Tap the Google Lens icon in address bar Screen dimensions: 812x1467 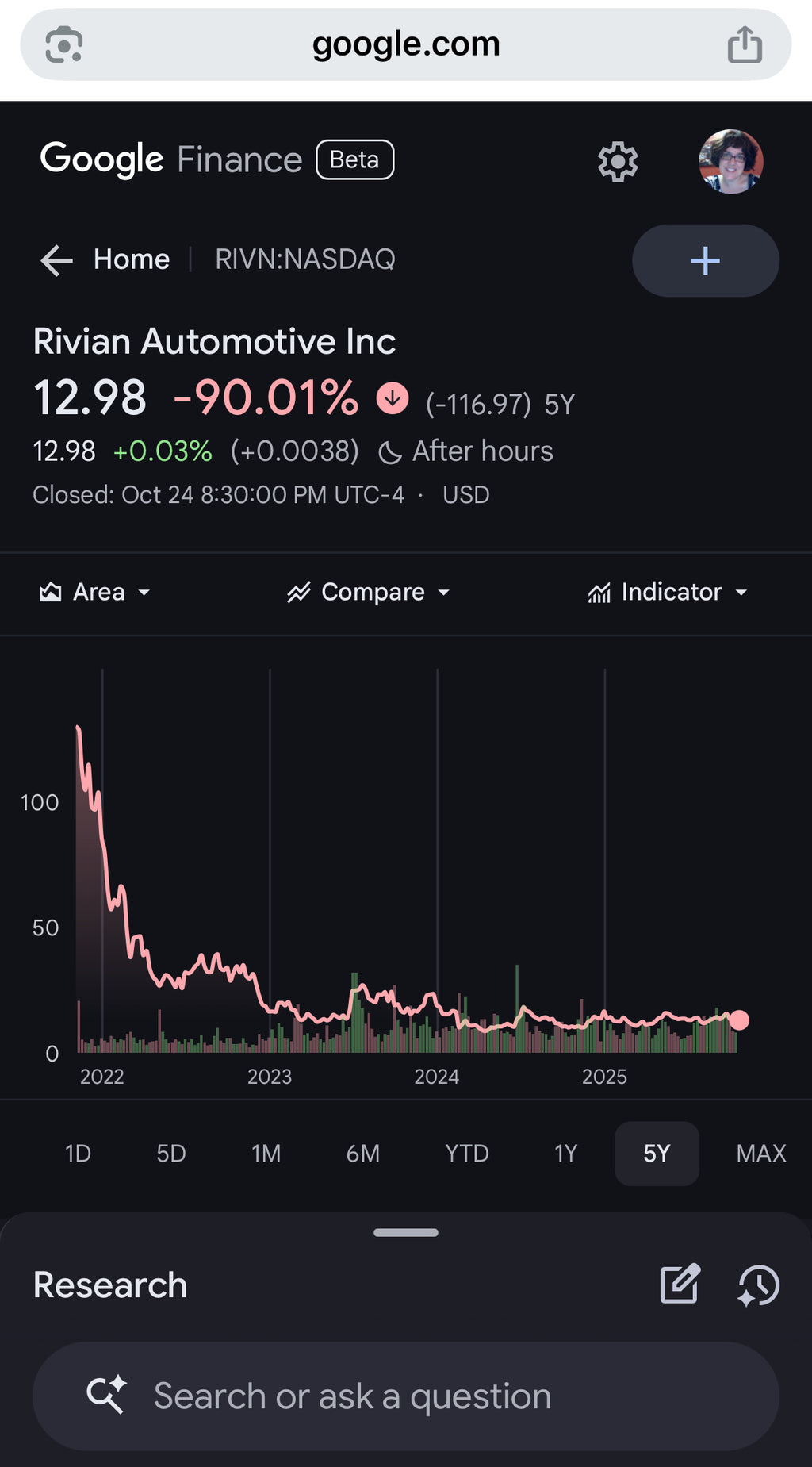click(64, 44)
